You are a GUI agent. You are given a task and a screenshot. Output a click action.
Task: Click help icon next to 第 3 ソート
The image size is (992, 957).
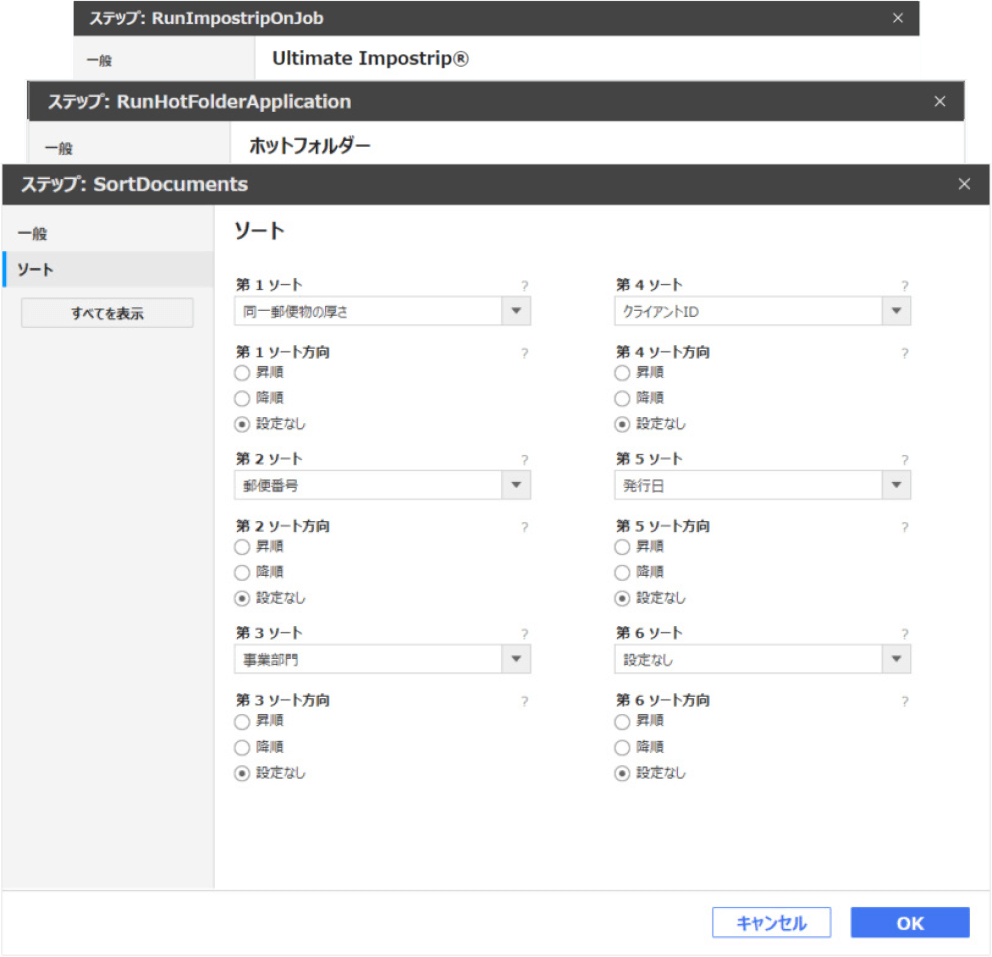coord(524,634)
